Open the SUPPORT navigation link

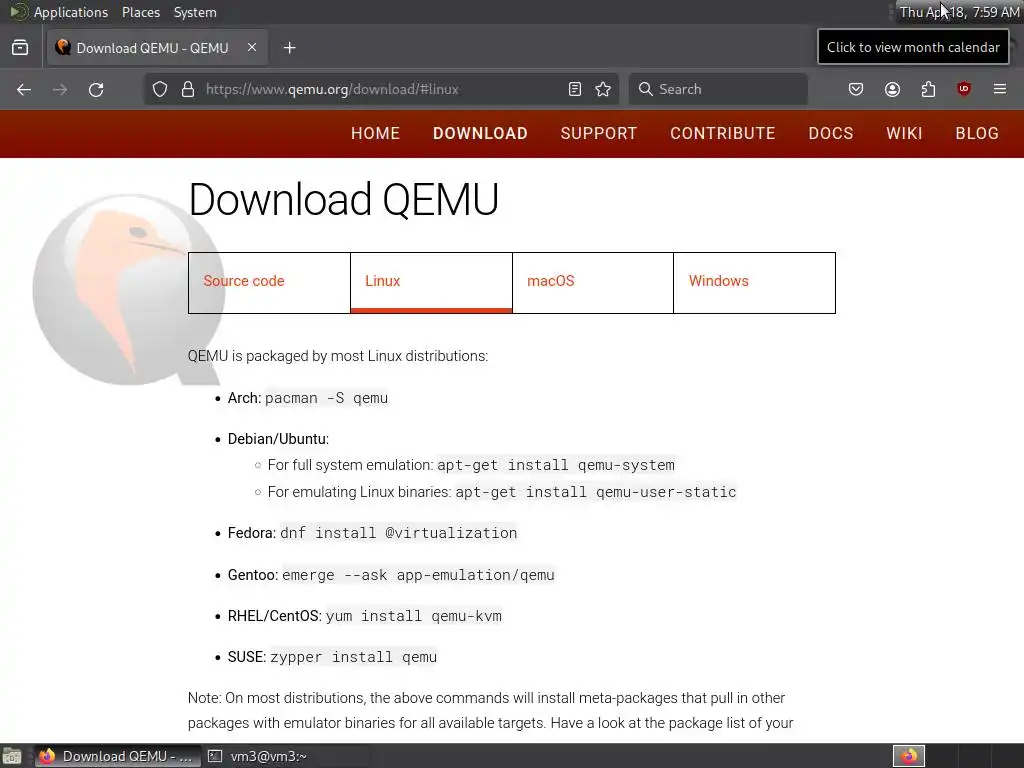click(599, 133)
